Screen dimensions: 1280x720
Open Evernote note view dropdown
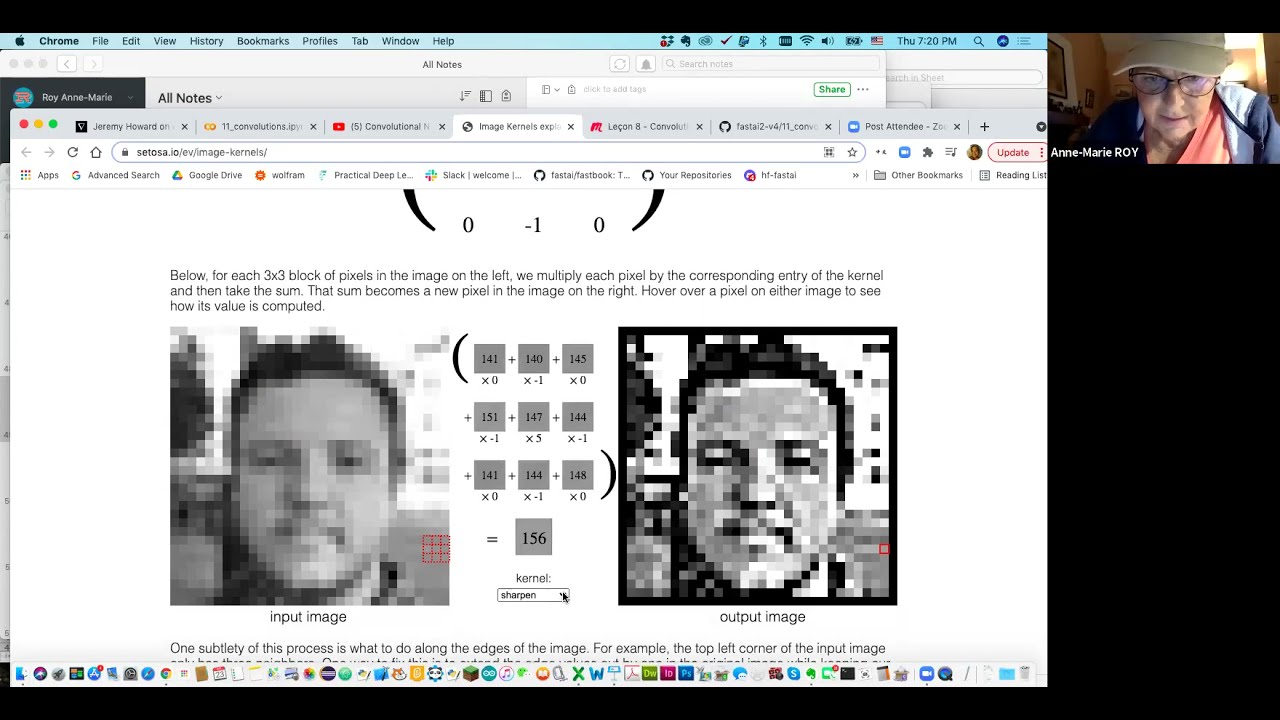tap(550, 89)
